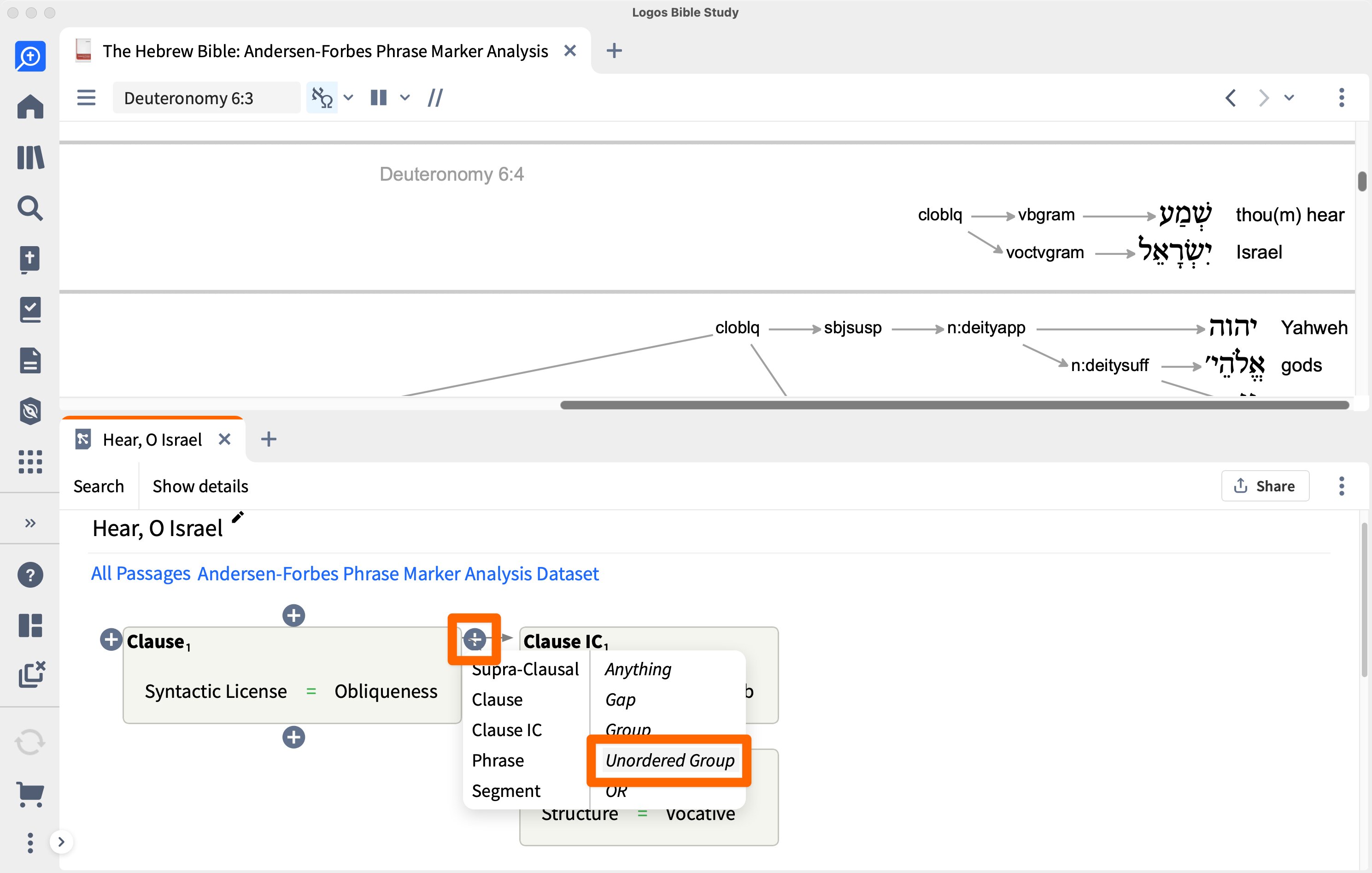Go forward with the right arrow
Viewport: 1372px width, 873px height.
[1263, 98]
